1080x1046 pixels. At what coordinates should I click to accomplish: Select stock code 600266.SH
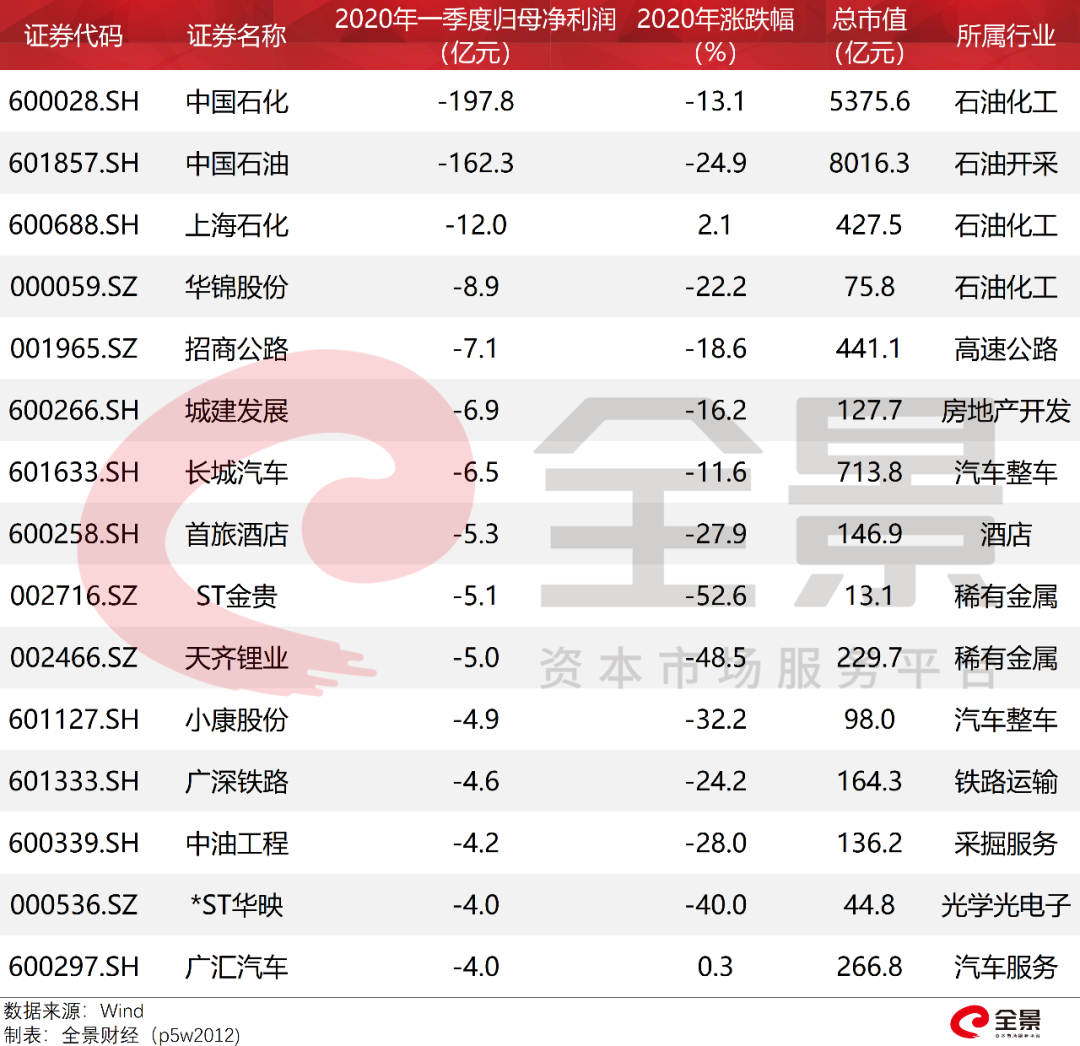[74, 410]
